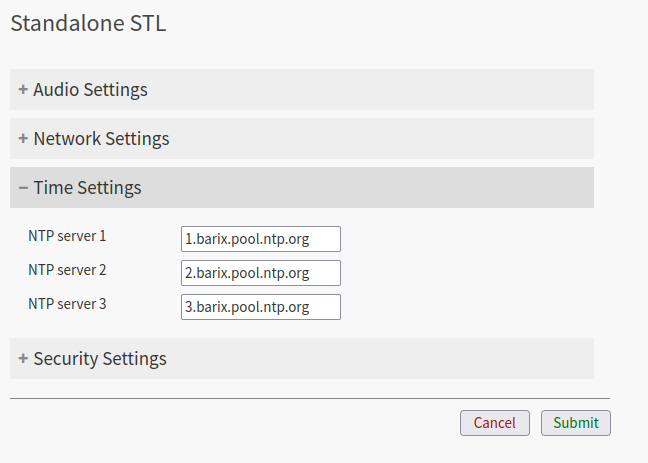
Task: Submit the settings form
Action: (x=576, y=423)
